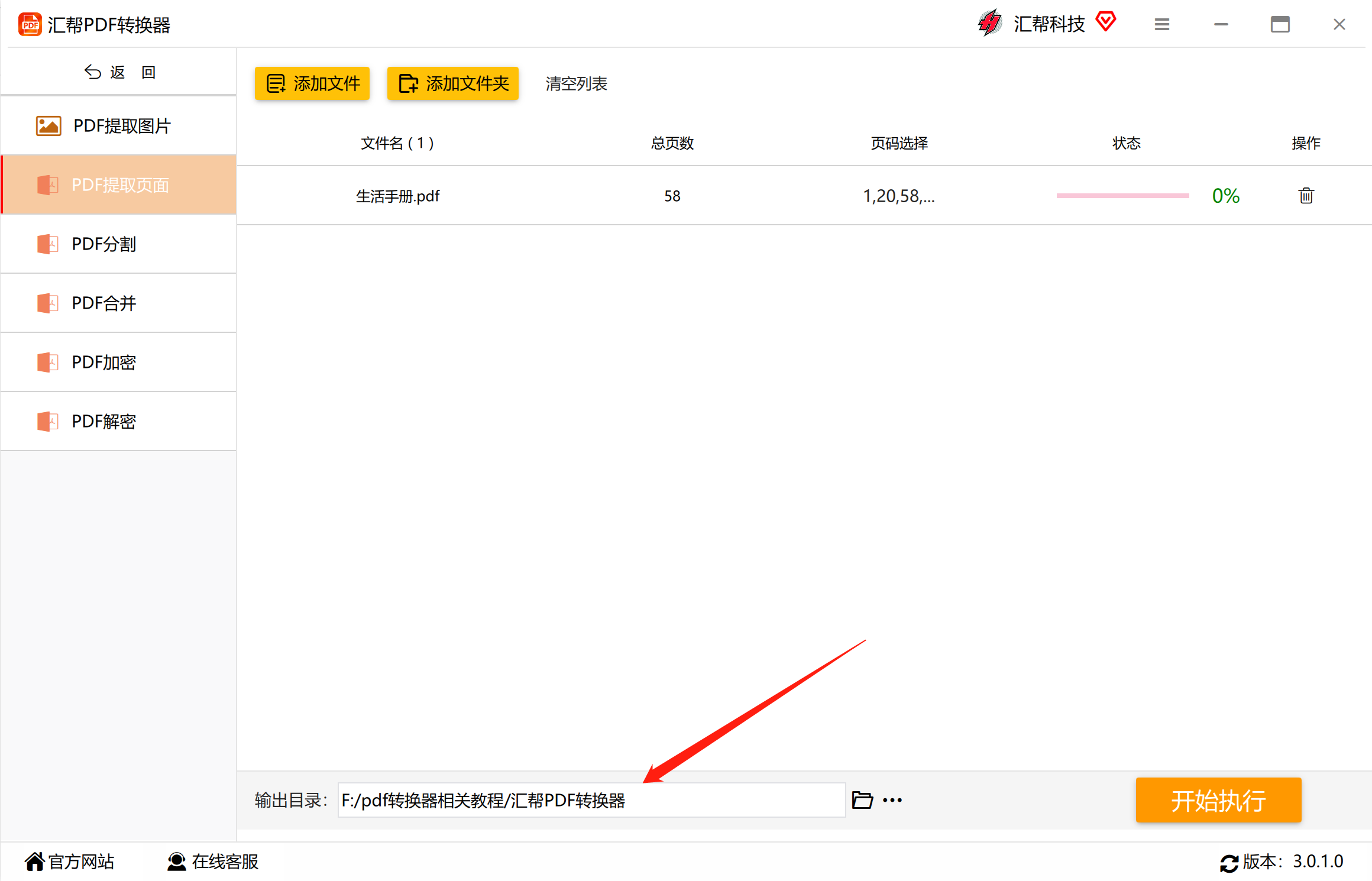Open output folder with the folder icon
This screenshot has height=881, width=1372.
click(862, 800)
